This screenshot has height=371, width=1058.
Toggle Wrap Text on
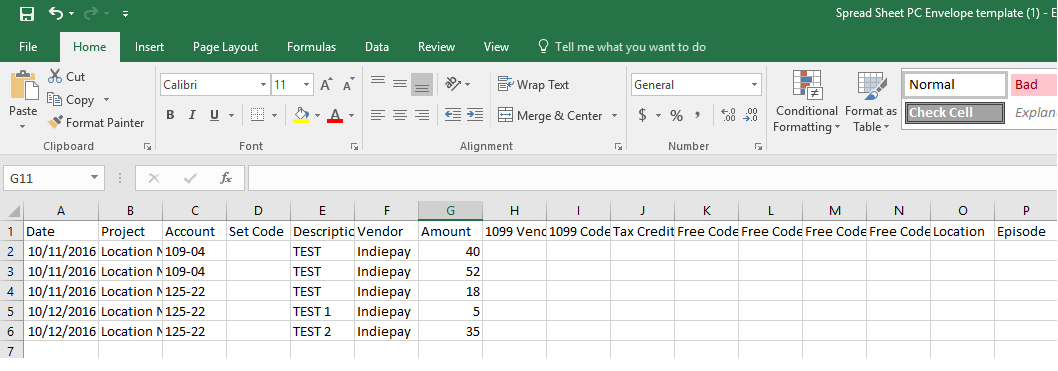coord(533,84)
